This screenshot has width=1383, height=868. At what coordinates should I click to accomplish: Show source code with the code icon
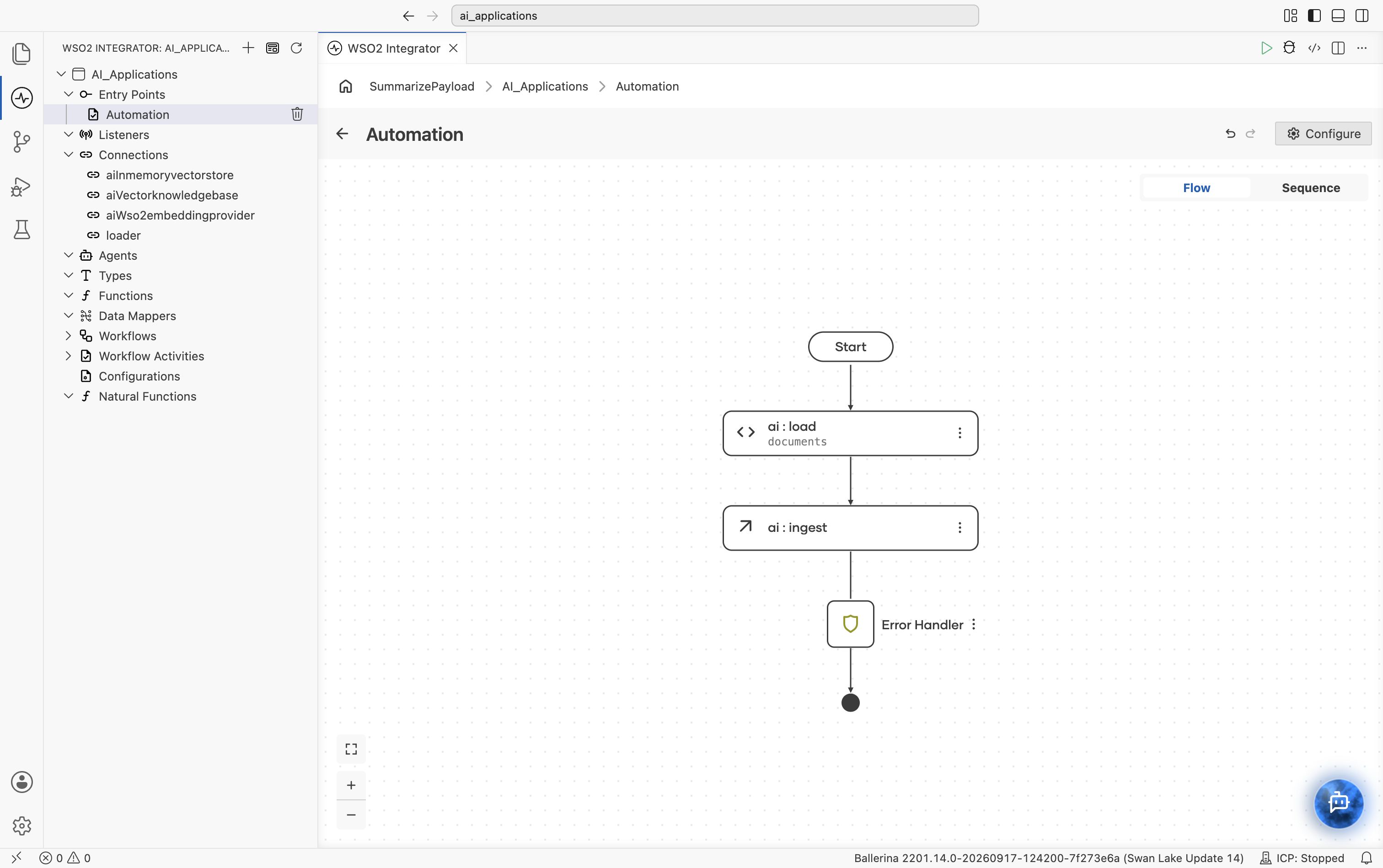1314,48
